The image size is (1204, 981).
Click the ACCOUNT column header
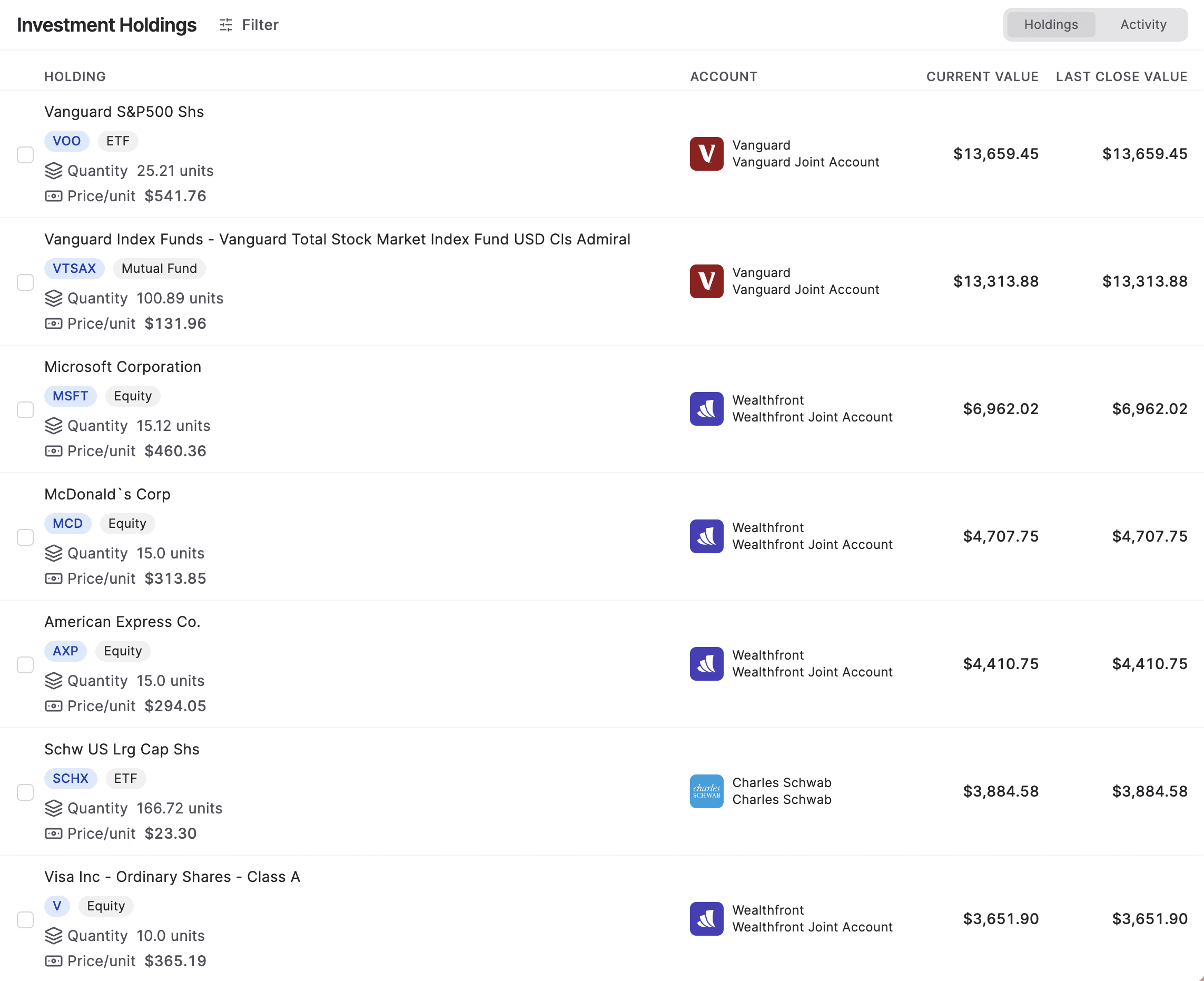coord(724,77)
